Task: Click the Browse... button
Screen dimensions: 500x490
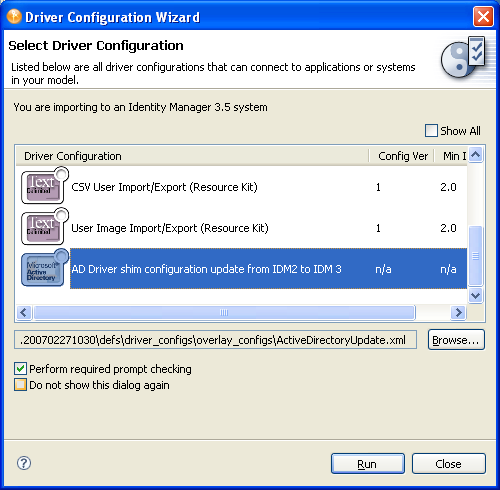Action: pos(456,340)
